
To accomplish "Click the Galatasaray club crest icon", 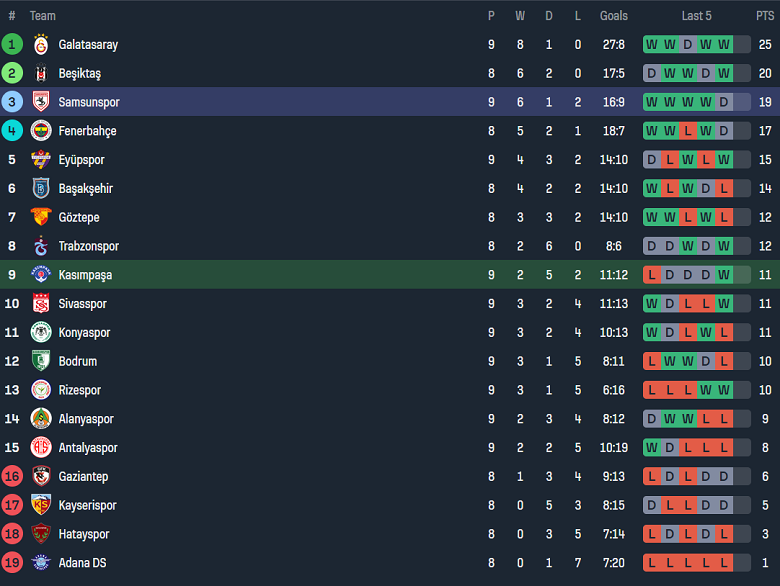I will coord(41,45).
